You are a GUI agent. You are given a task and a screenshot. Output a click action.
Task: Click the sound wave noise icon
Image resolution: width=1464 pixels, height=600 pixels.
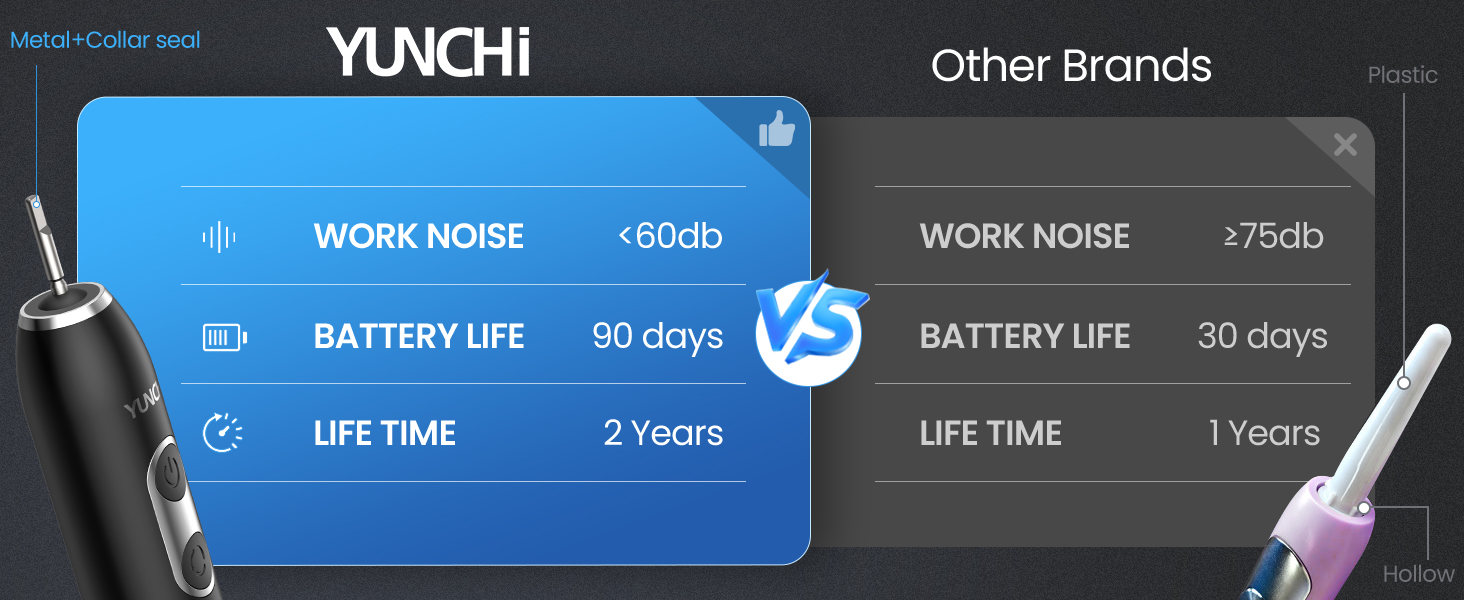219,237
